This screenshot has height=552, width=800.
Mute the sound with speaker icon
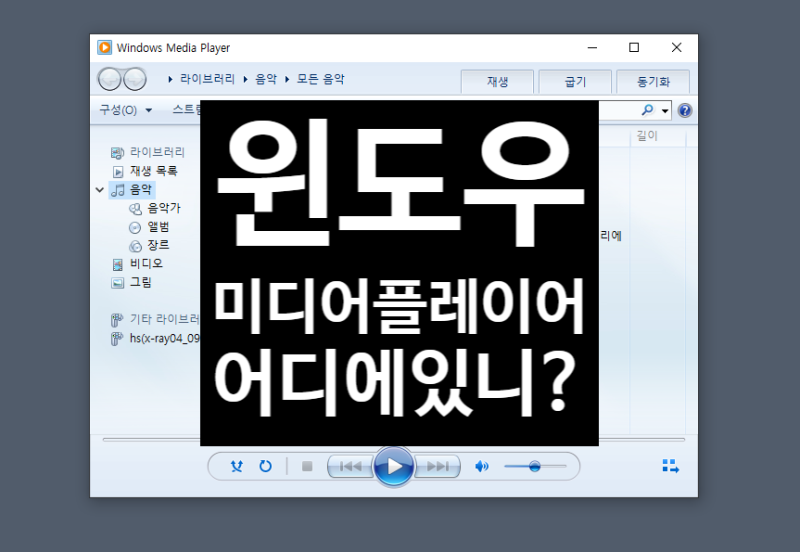click(482, 466)
